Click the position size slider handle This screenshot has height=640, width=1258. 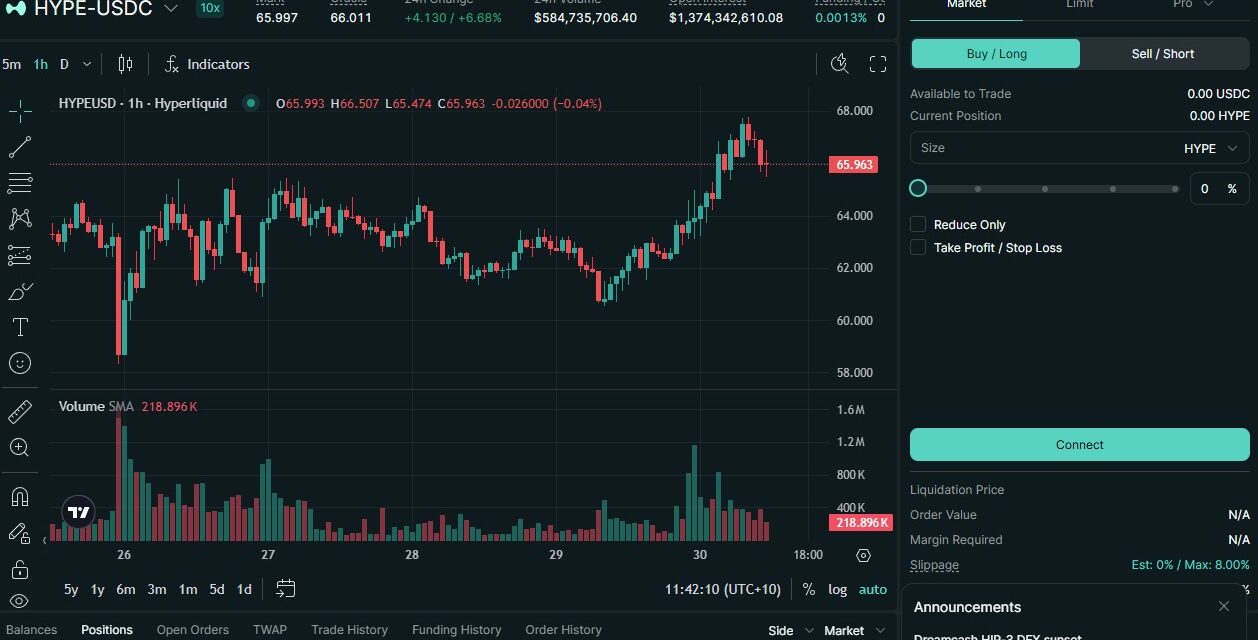coord(918,188)
